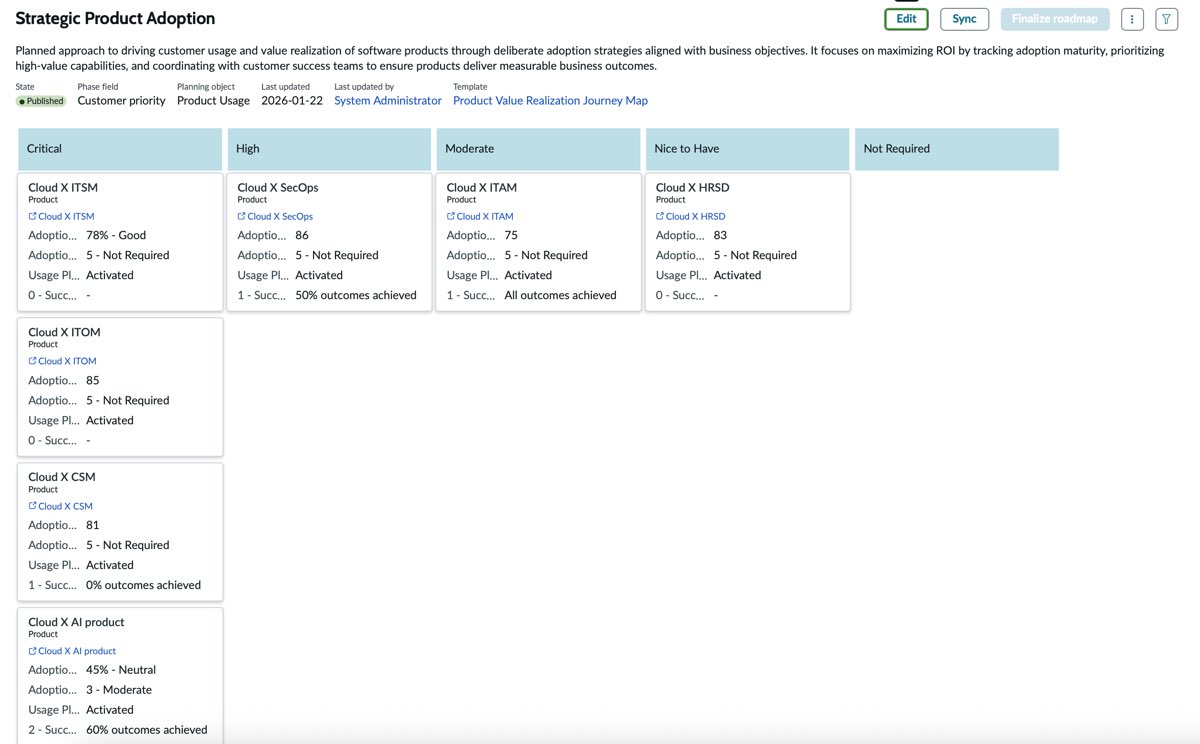This screenshot has width=1200, height=744.
Task: Click the 'All outcomes achieved' value
Action: [560, 295]
